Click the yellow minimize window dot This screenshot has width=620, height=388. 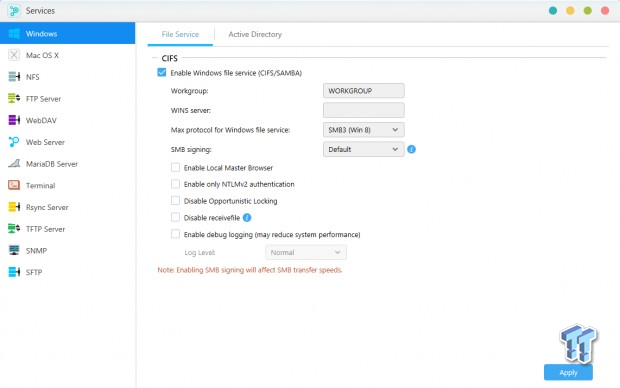pyautogui.click(x=570, y=11)
